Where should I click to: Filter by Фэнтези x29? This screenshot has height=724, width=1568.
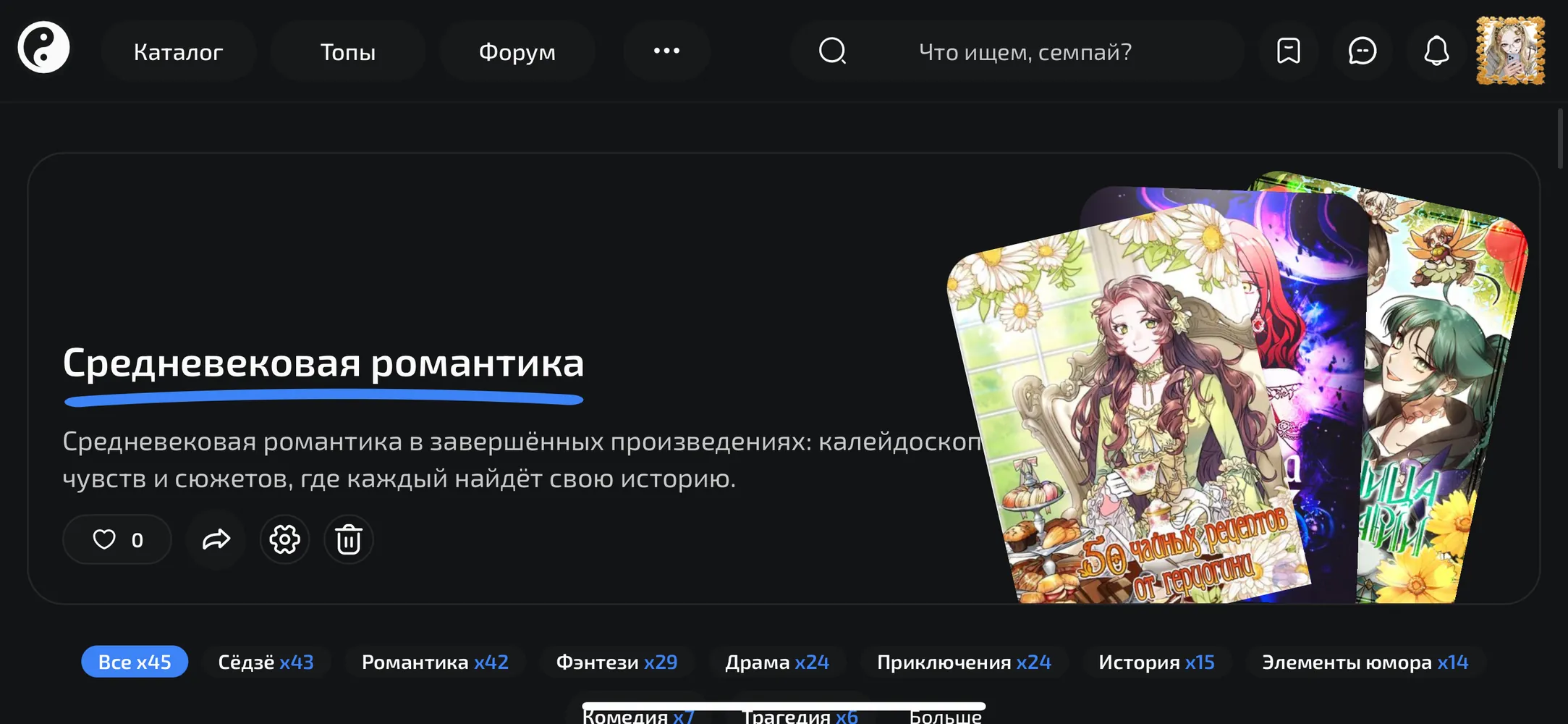(616, 662)
